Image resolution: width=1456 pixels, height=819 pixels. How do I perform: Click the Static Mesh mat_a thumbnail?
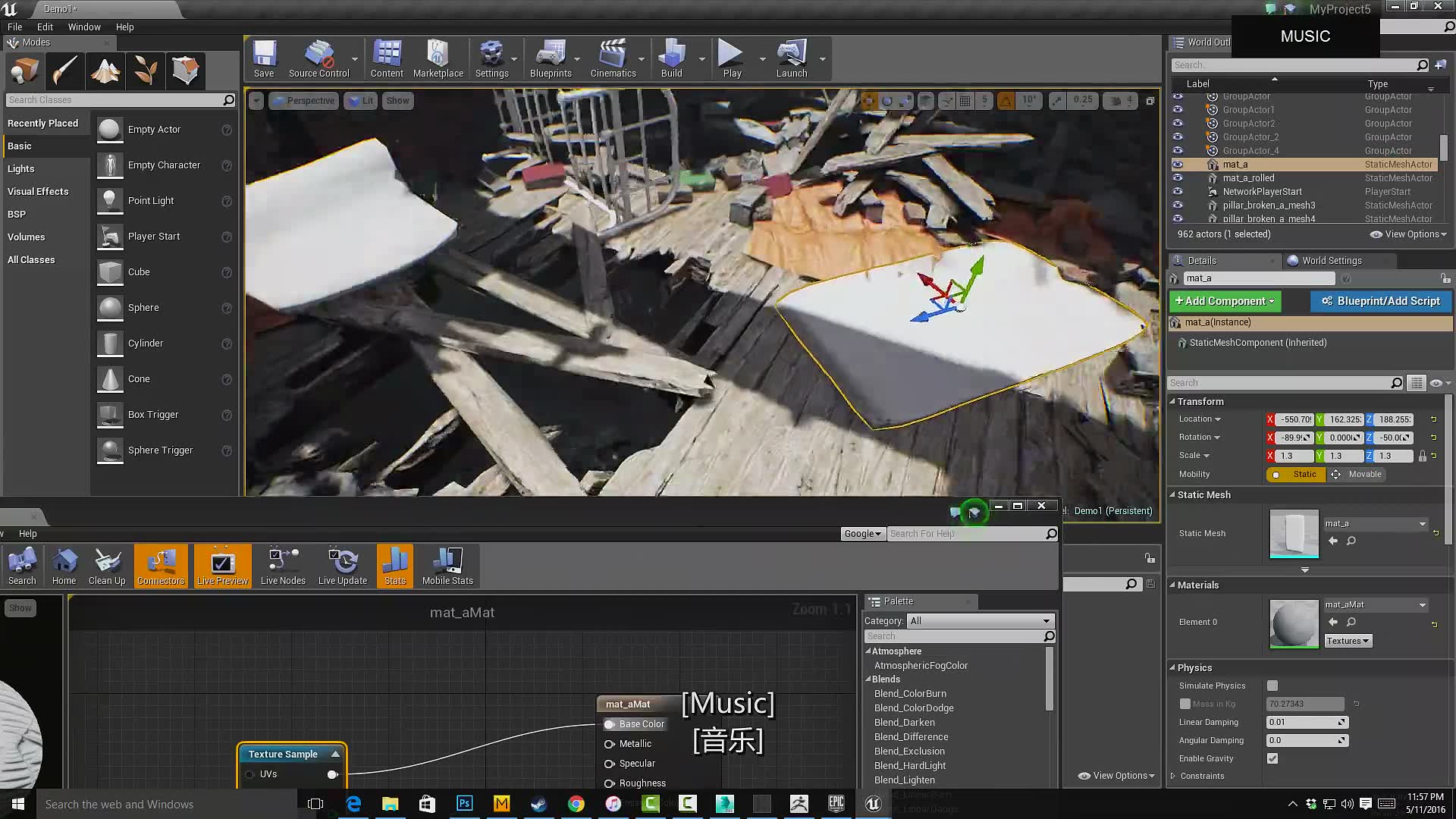coord(1294,534)
